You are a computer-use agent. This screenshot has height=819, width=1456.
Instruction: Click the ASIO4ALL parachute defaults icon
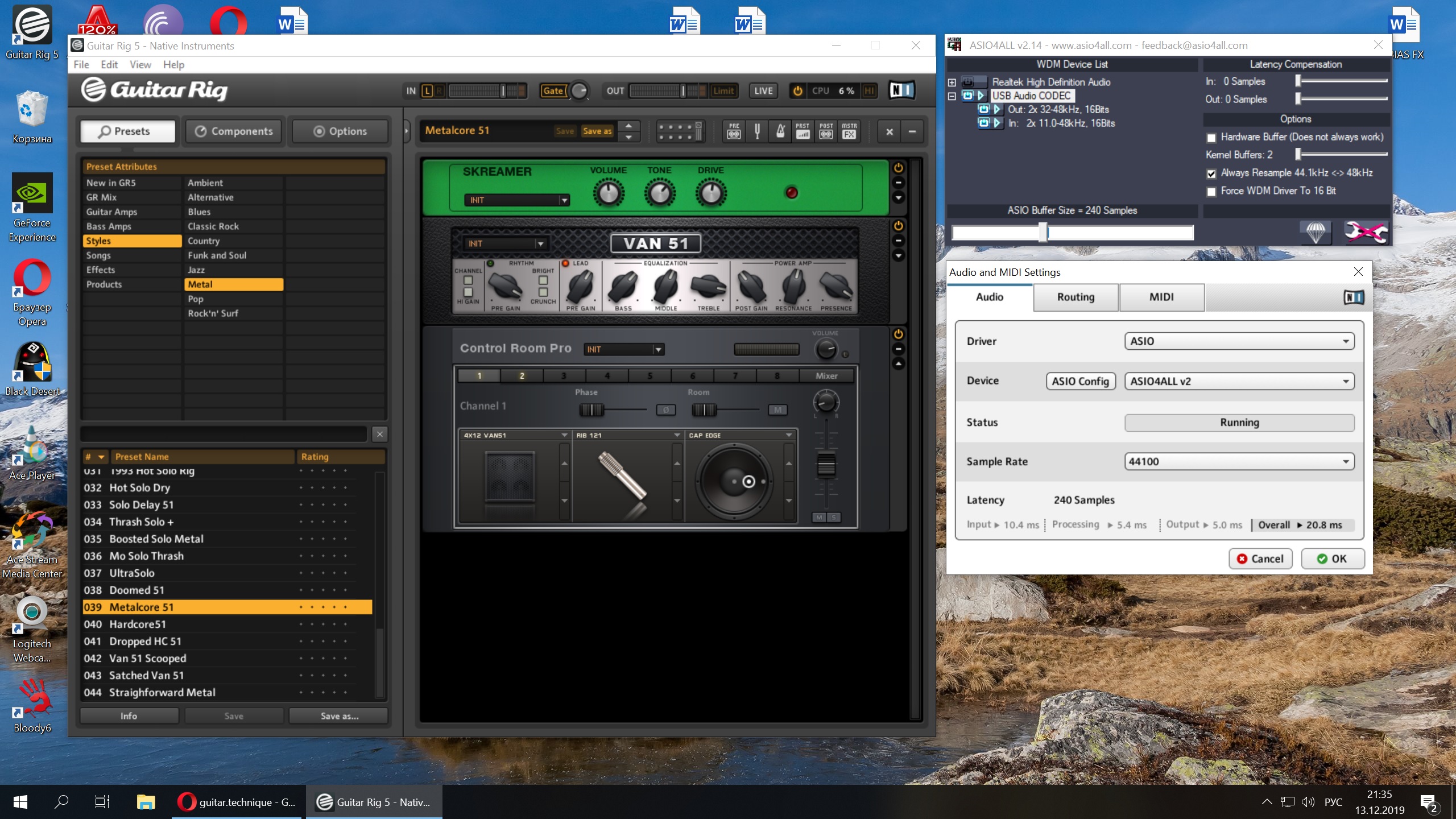pyautogui.click(x=1316, y=232)
